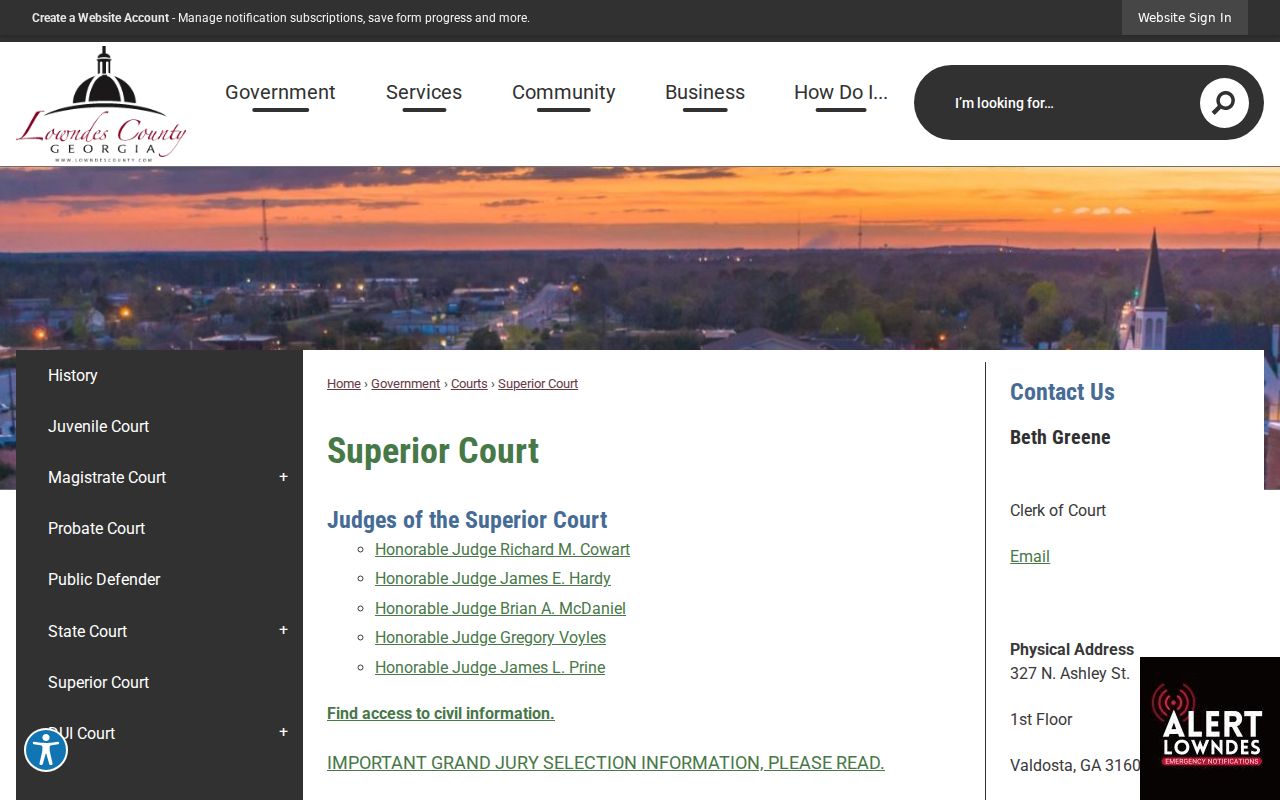The height and width of the screenshot is (800, 1280).
Task: Open the How Do I... menu
Action: pos(841,93)
